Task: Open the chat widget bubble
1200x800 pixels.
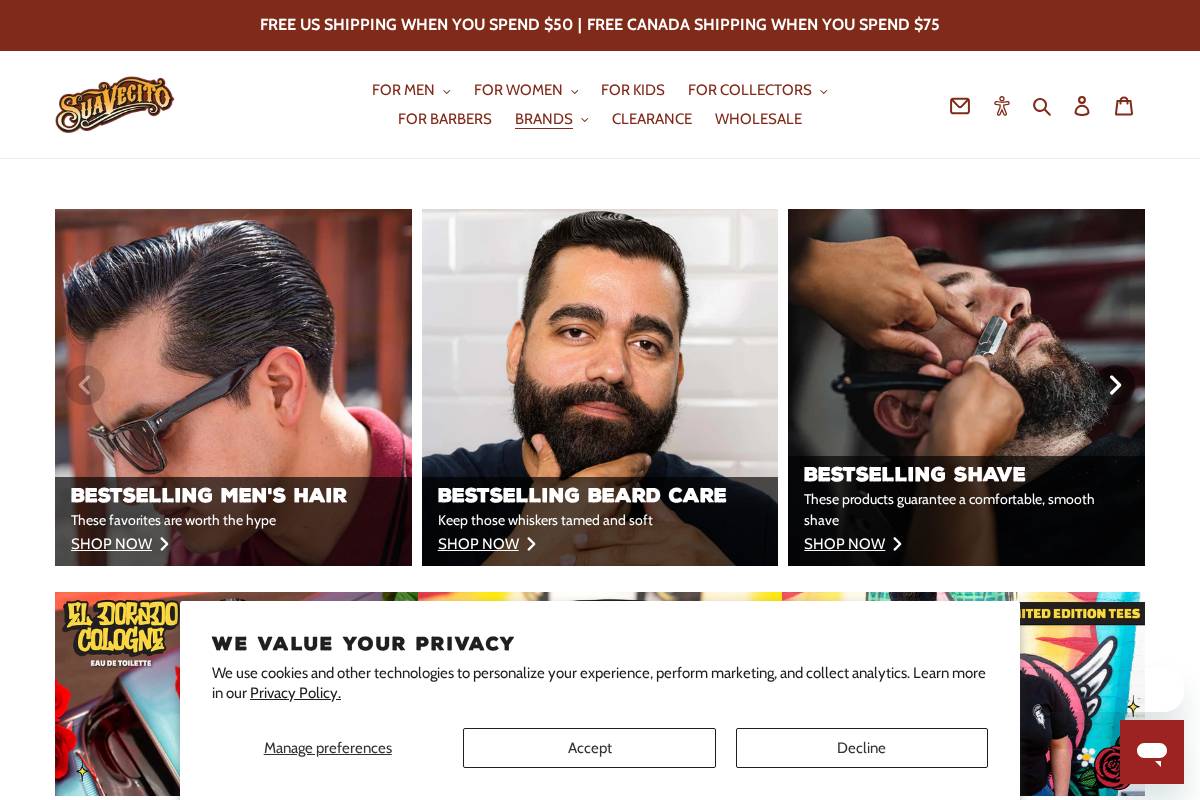Action: point(1152,752)
